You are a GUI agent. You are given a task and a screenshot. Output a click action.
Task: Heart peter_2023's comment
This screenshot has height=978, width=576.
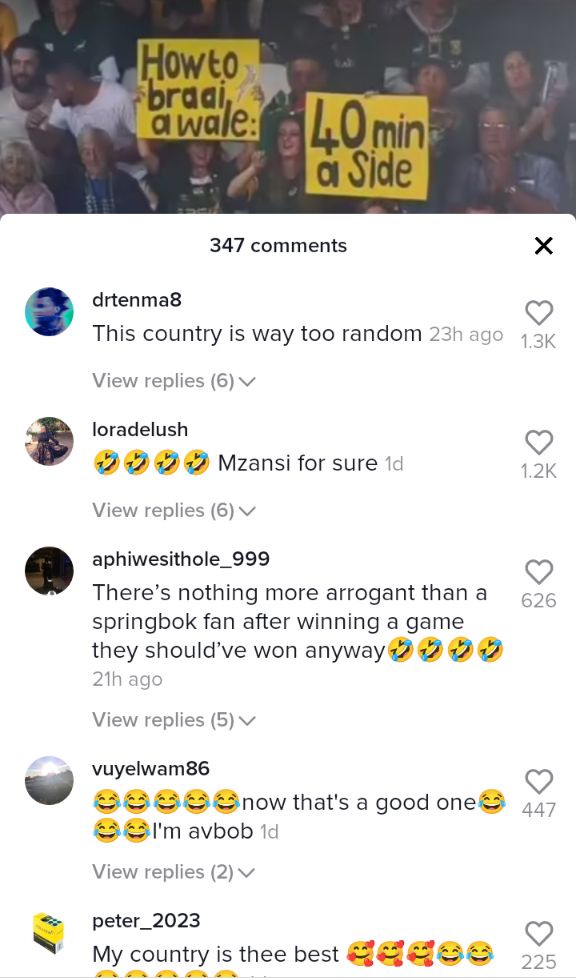pyautogui.click(x=539, y=933)
